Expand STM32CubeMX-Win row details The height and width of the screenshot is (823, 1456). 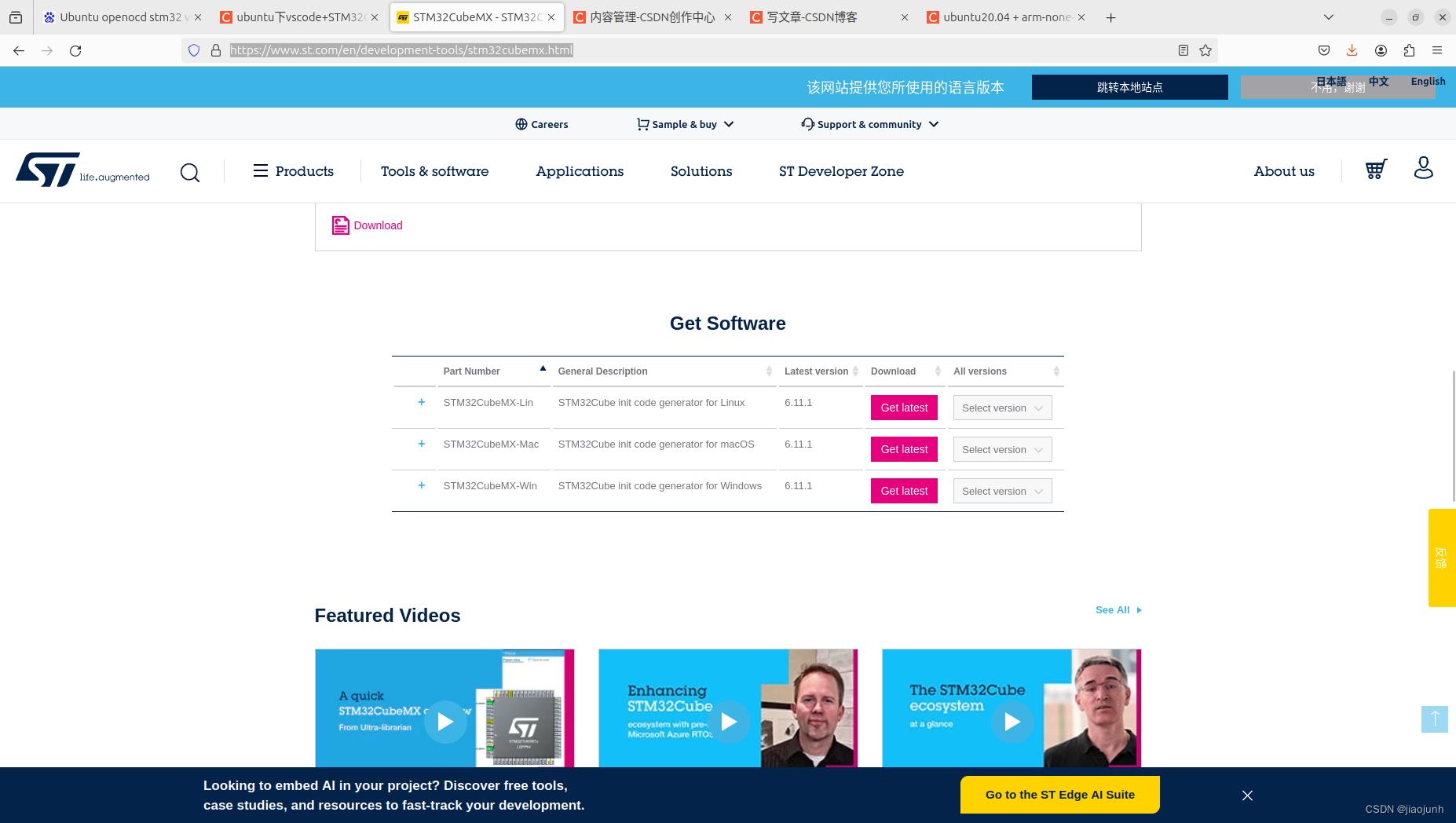pos(422,485)
